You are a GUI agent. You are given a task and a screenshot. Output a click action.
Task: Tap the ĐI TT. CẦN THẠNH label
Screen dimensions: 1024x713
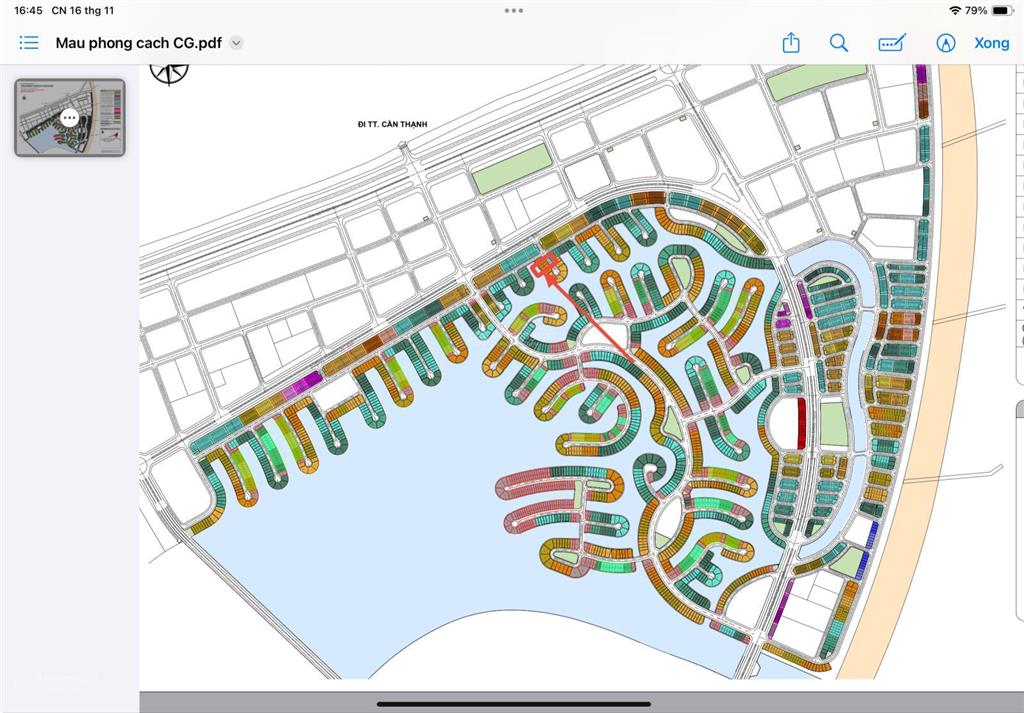392,124
